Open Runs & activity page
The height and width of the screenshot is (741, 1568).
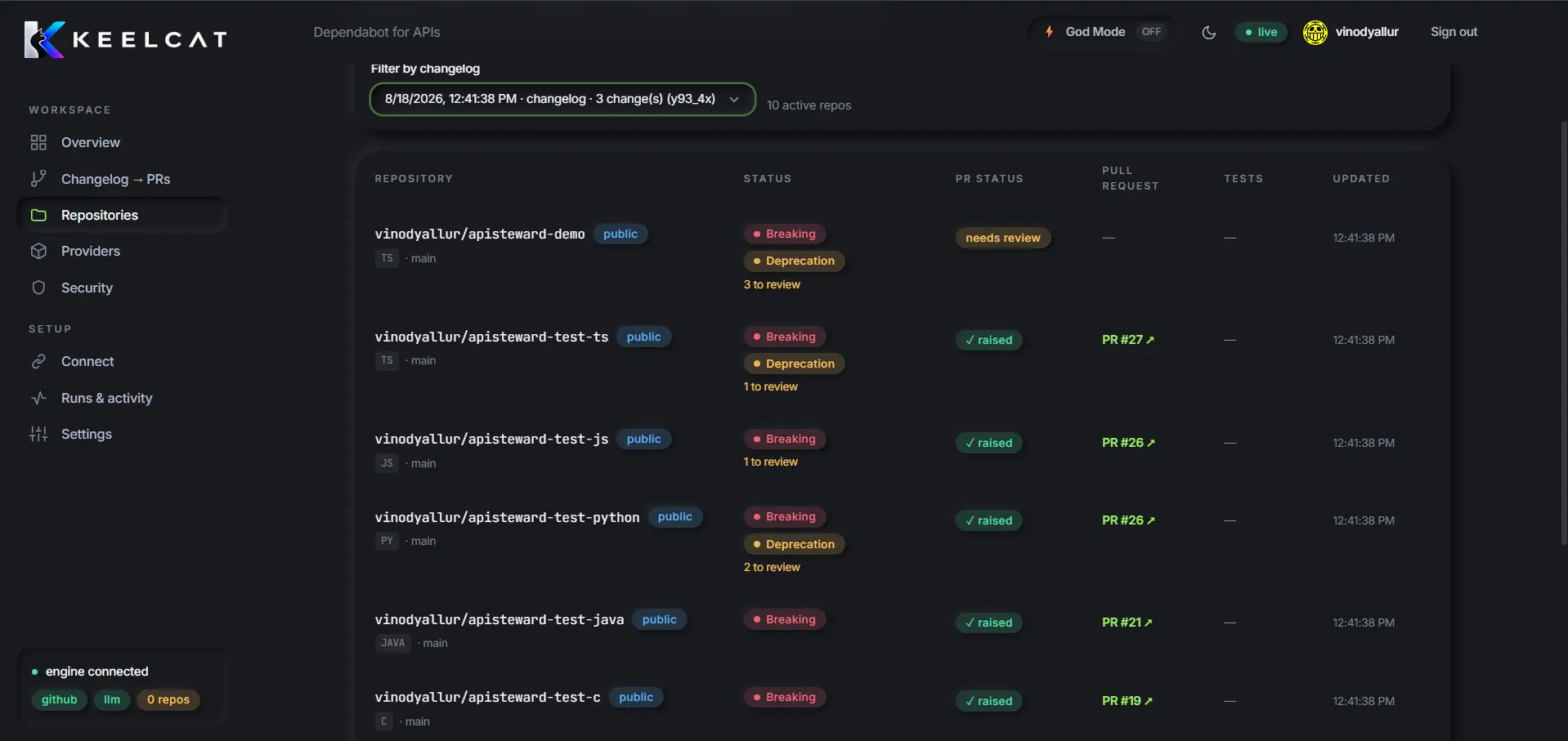[x=107, y=398]
